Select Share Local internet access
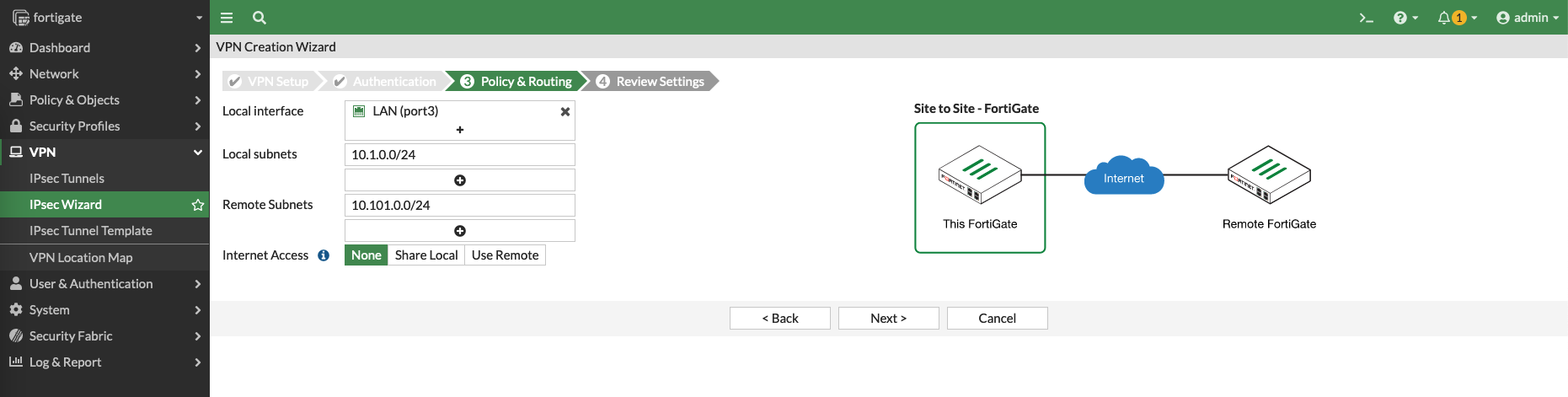Screen dimensions: 1568x397 tap(426, 255)
